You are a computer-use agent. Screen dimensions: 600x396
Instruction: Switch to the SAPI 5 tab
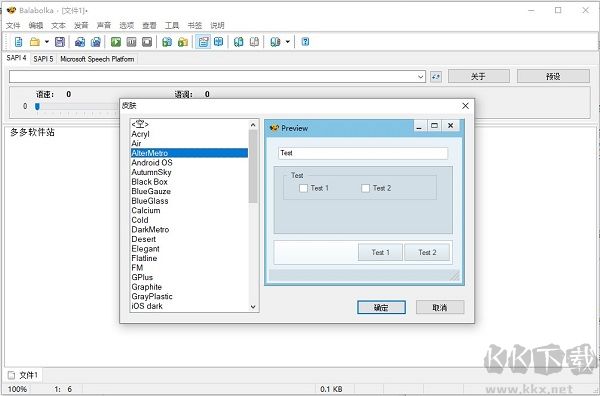click(43, 59)
